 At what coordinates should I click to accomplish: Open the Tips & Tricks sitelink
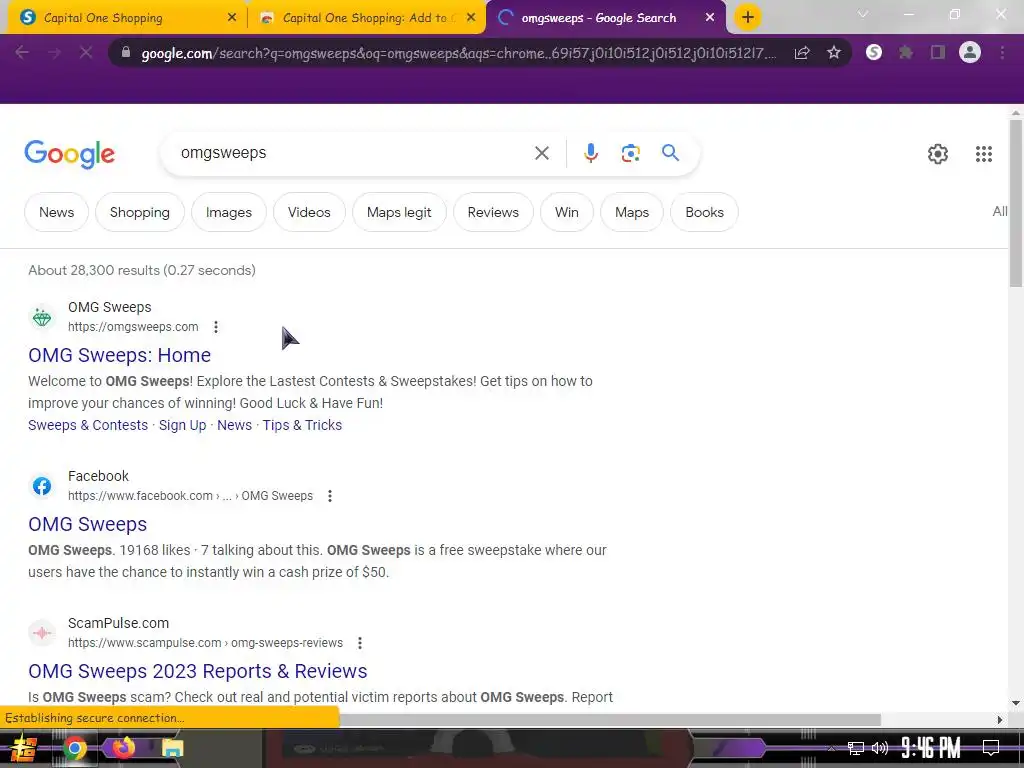pos(302,425)
